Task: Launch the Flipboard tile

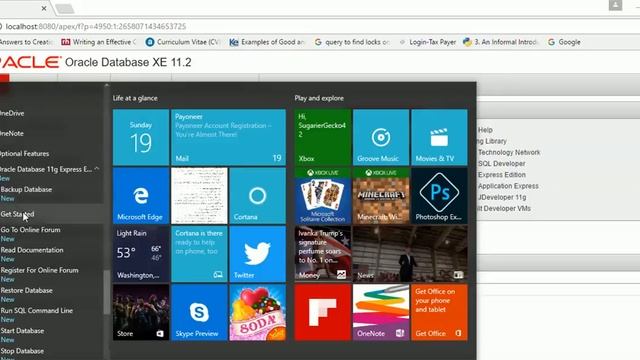Action: pyautogui.click(x=322, y=312)
